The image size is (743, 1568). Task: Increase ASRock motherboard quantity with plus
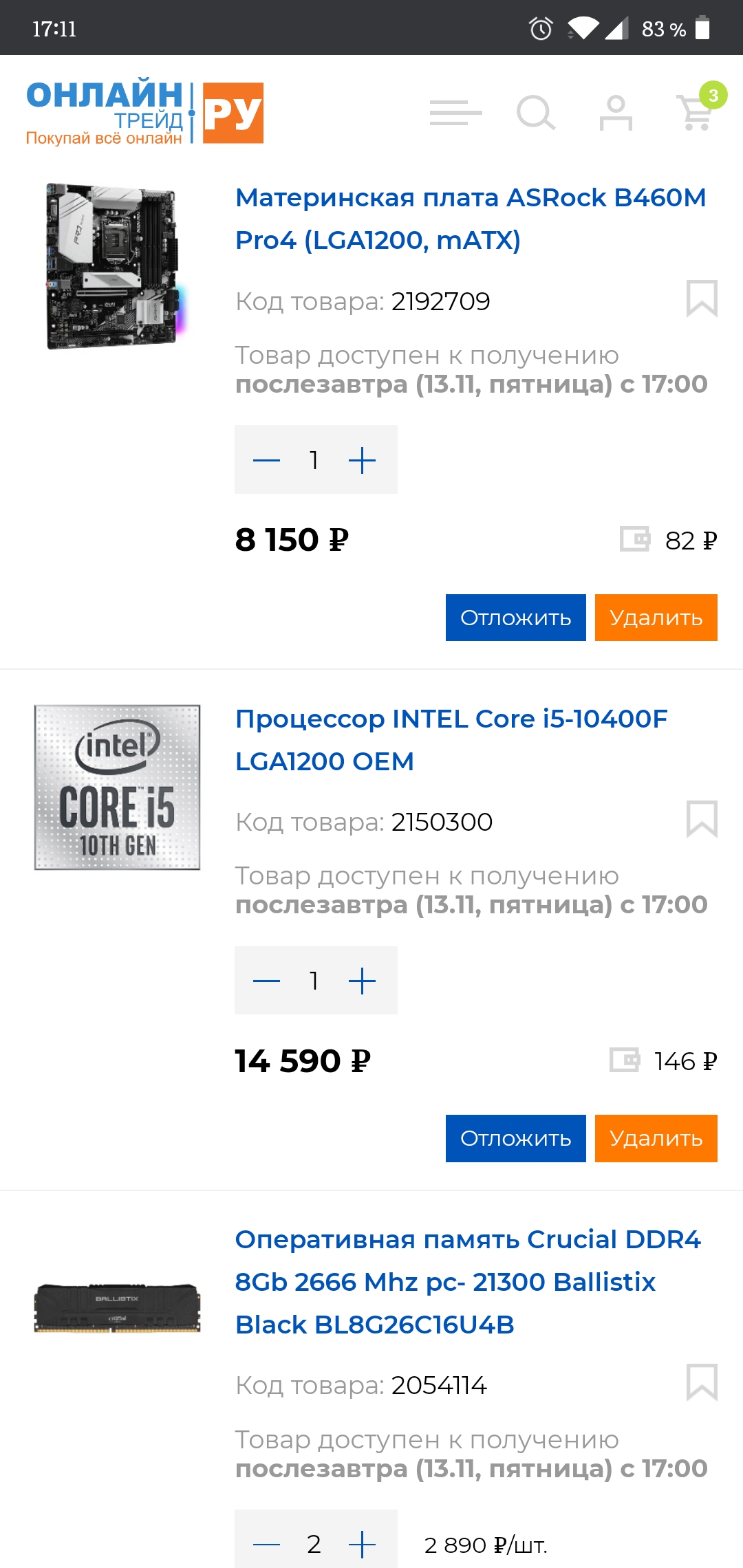click(363, 460)
